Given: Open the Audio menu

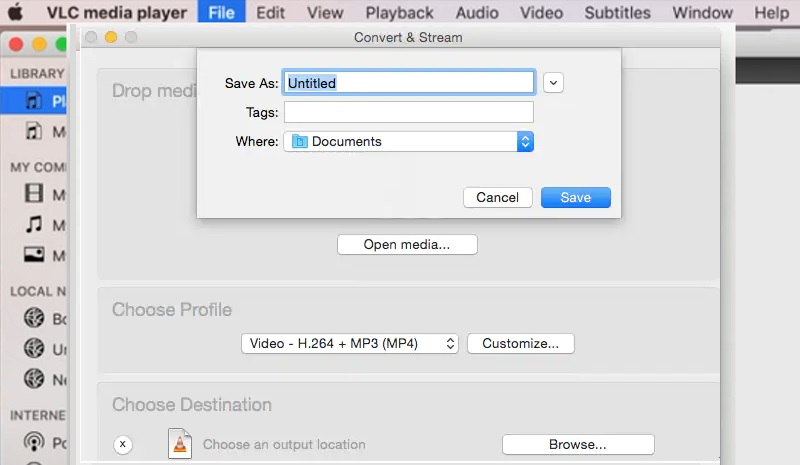Looking at the screenshot, I should 477,12.
